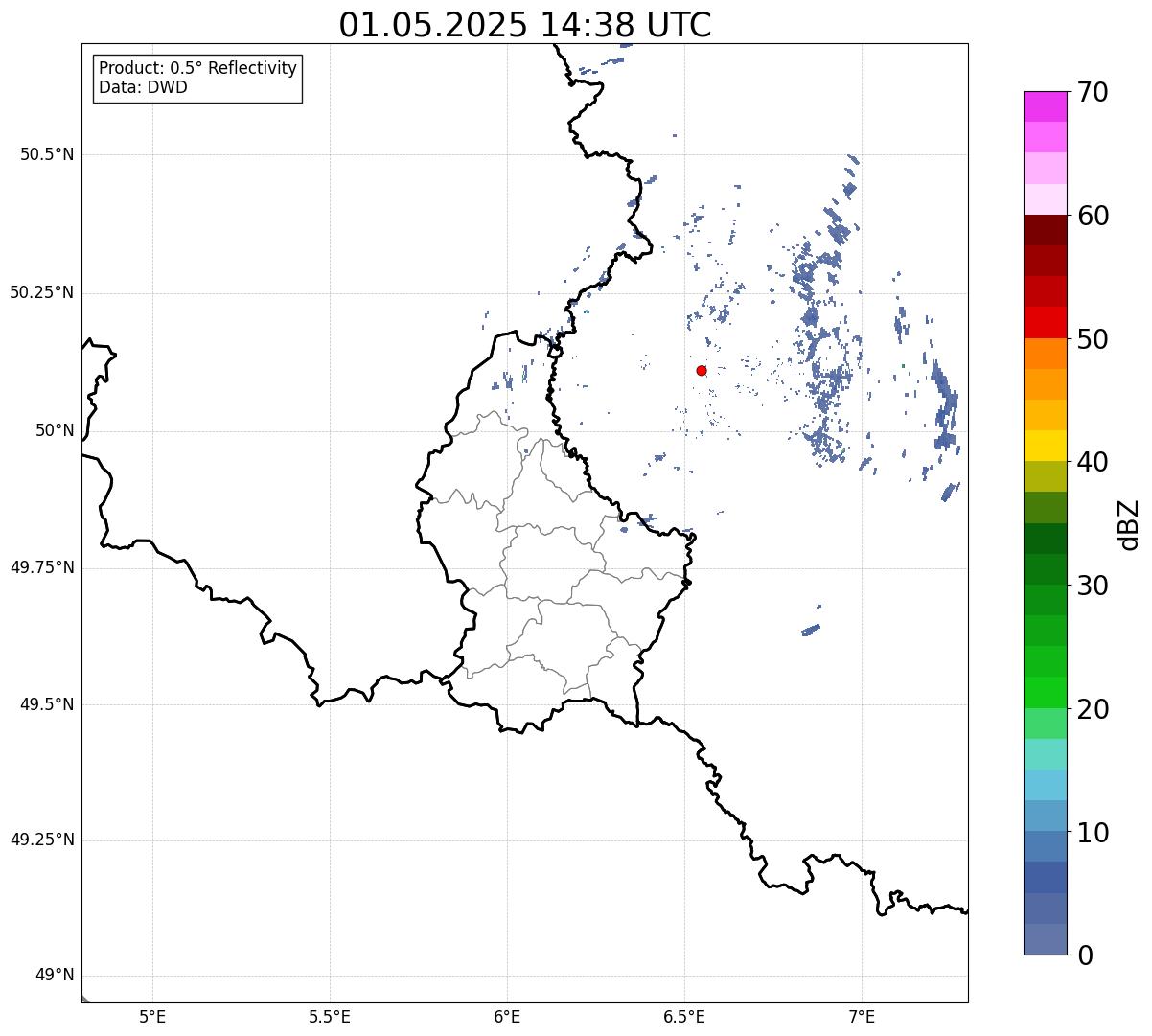Image resolution: width=1152 pixels, height=1036 pixels.
Task: Click the orange colorbar swatch just below 50
Action: tap(1045, 354)
